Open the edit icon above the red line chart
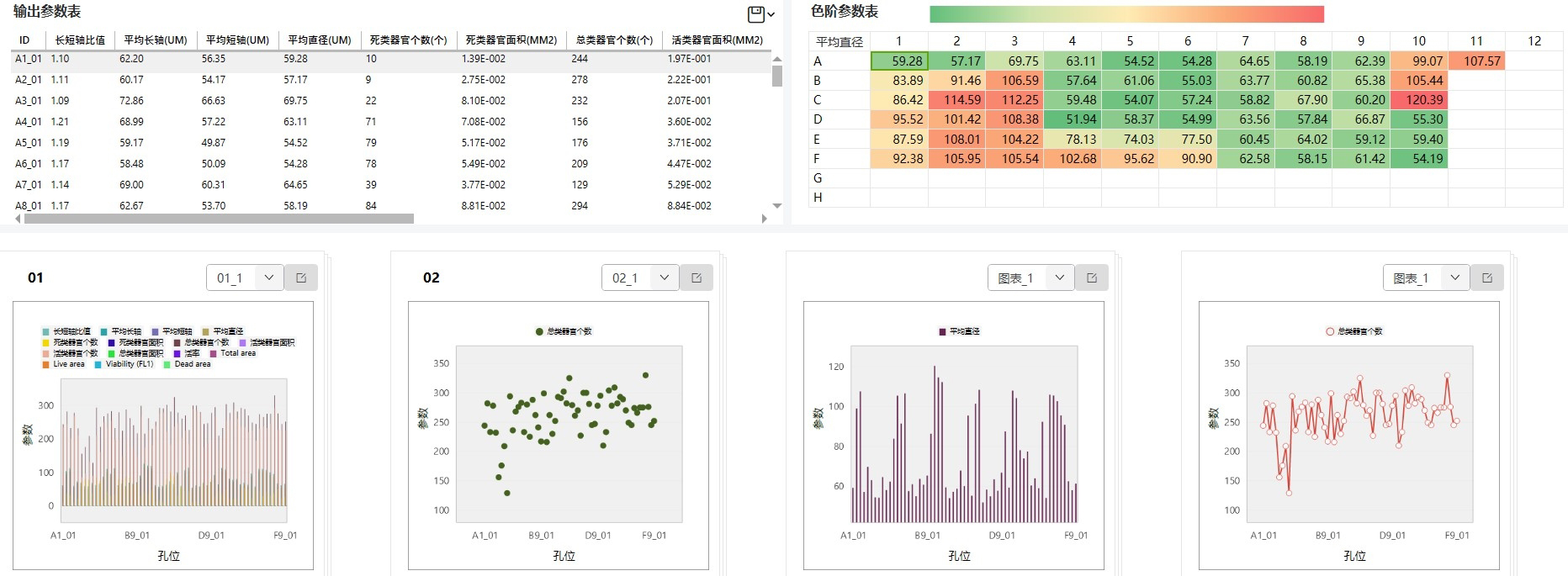The width and height of the screenshot is (1568, 576). 1487,277
